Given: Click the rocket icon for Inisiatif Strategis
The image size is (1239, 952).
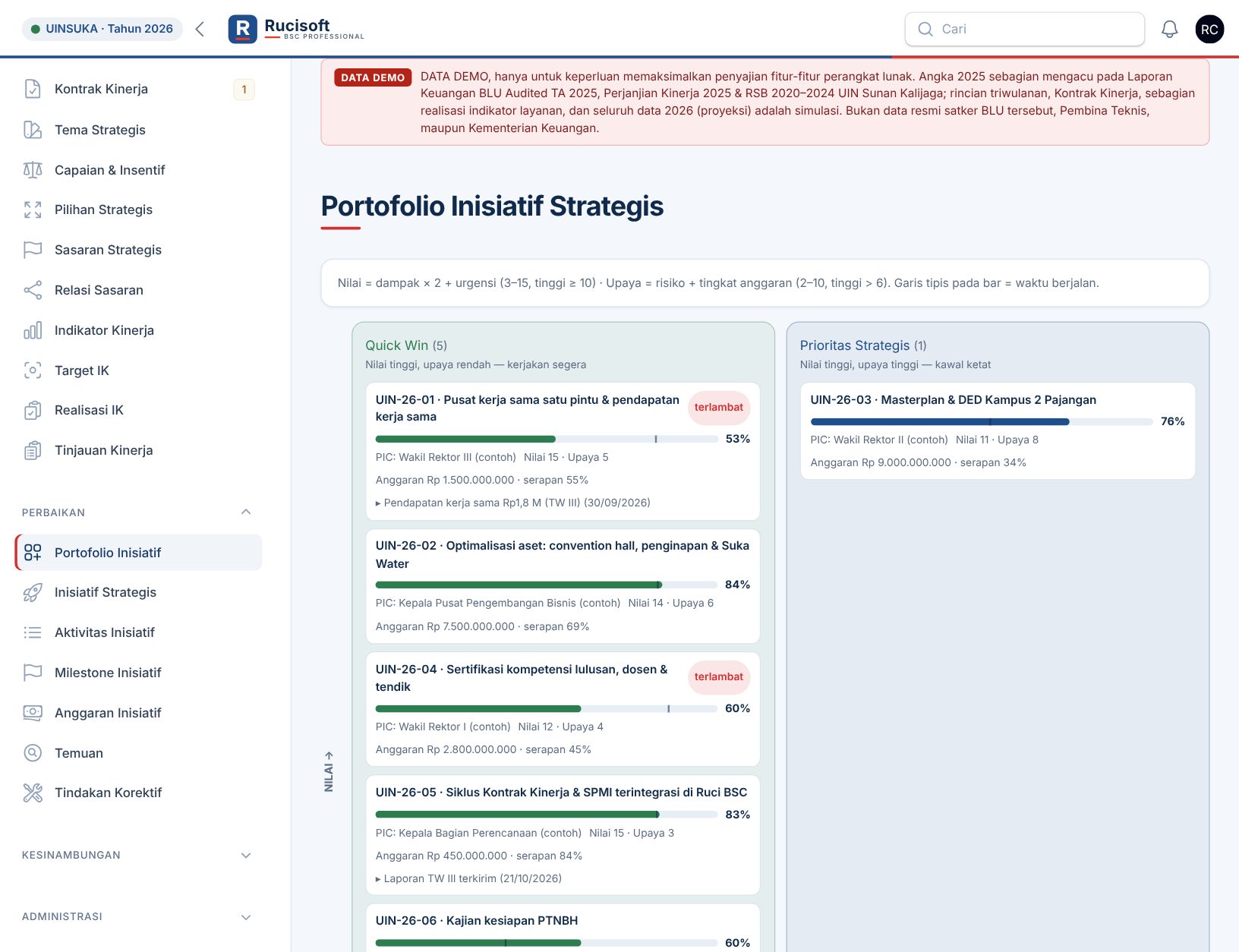Looking at the screenshot, I should coord(33,592).
